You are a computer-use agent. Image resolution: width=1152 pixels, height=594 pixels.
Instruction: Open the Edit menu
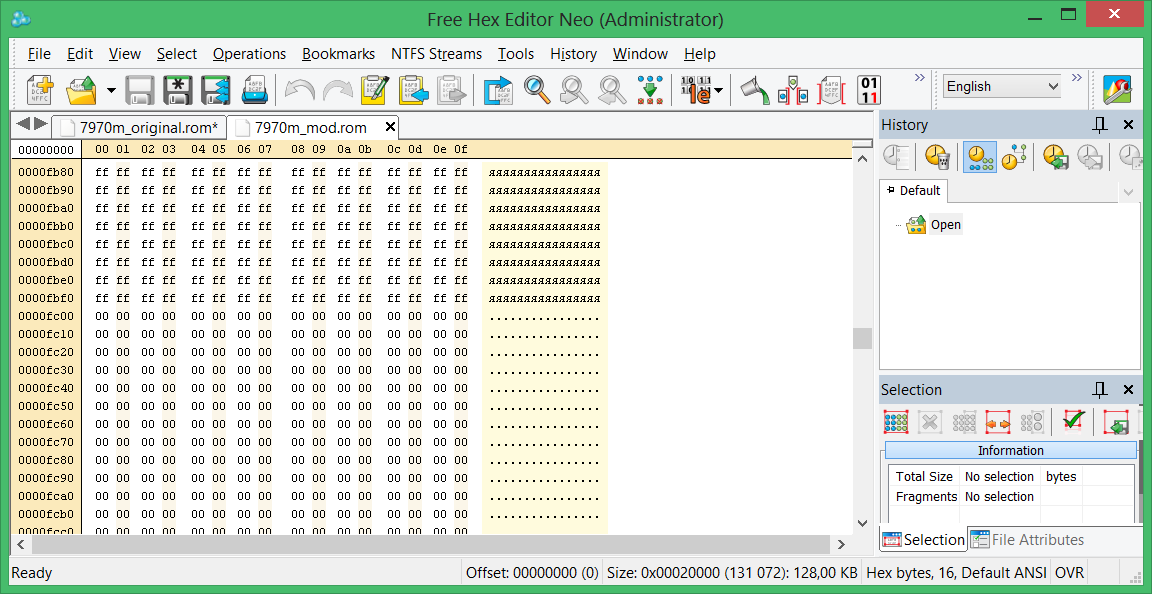tap(79, 54)
